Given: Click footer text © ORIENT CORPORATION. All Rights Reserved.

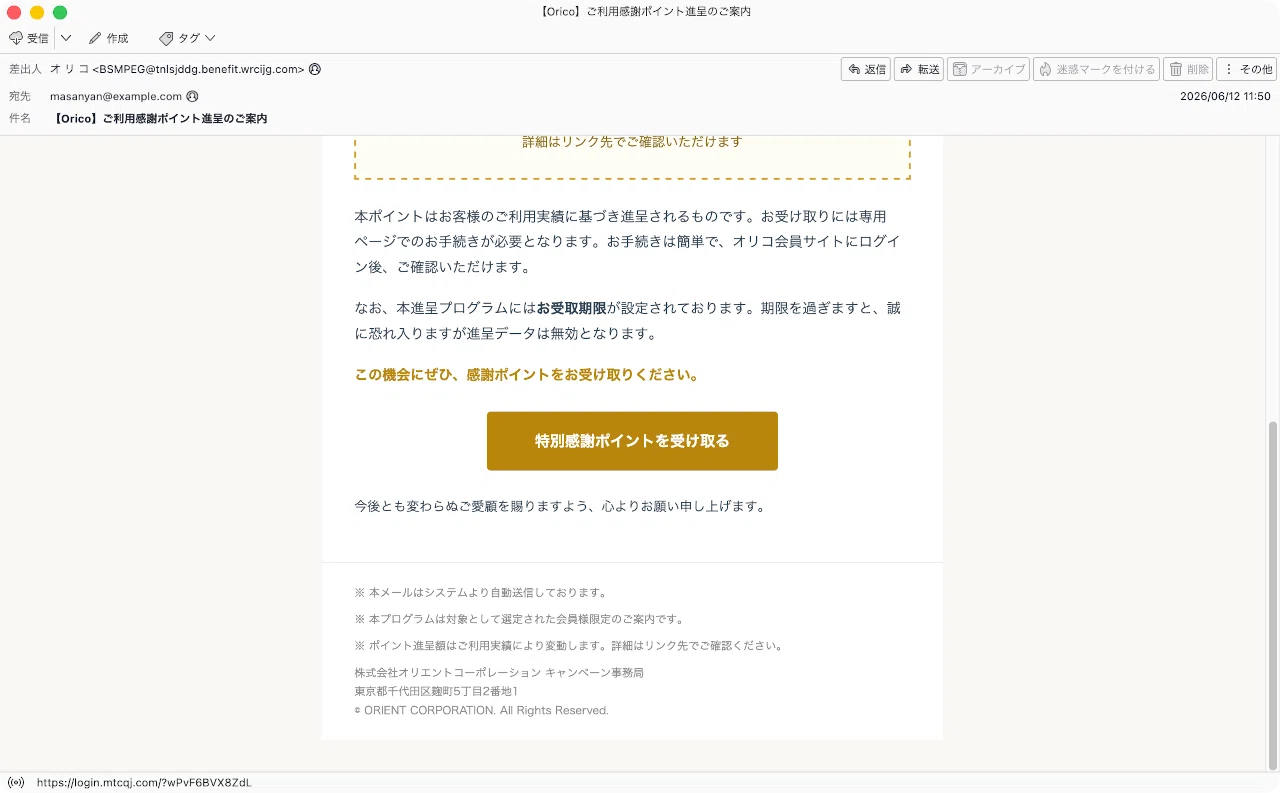Looking at the screenshot, I should (481, 710).
